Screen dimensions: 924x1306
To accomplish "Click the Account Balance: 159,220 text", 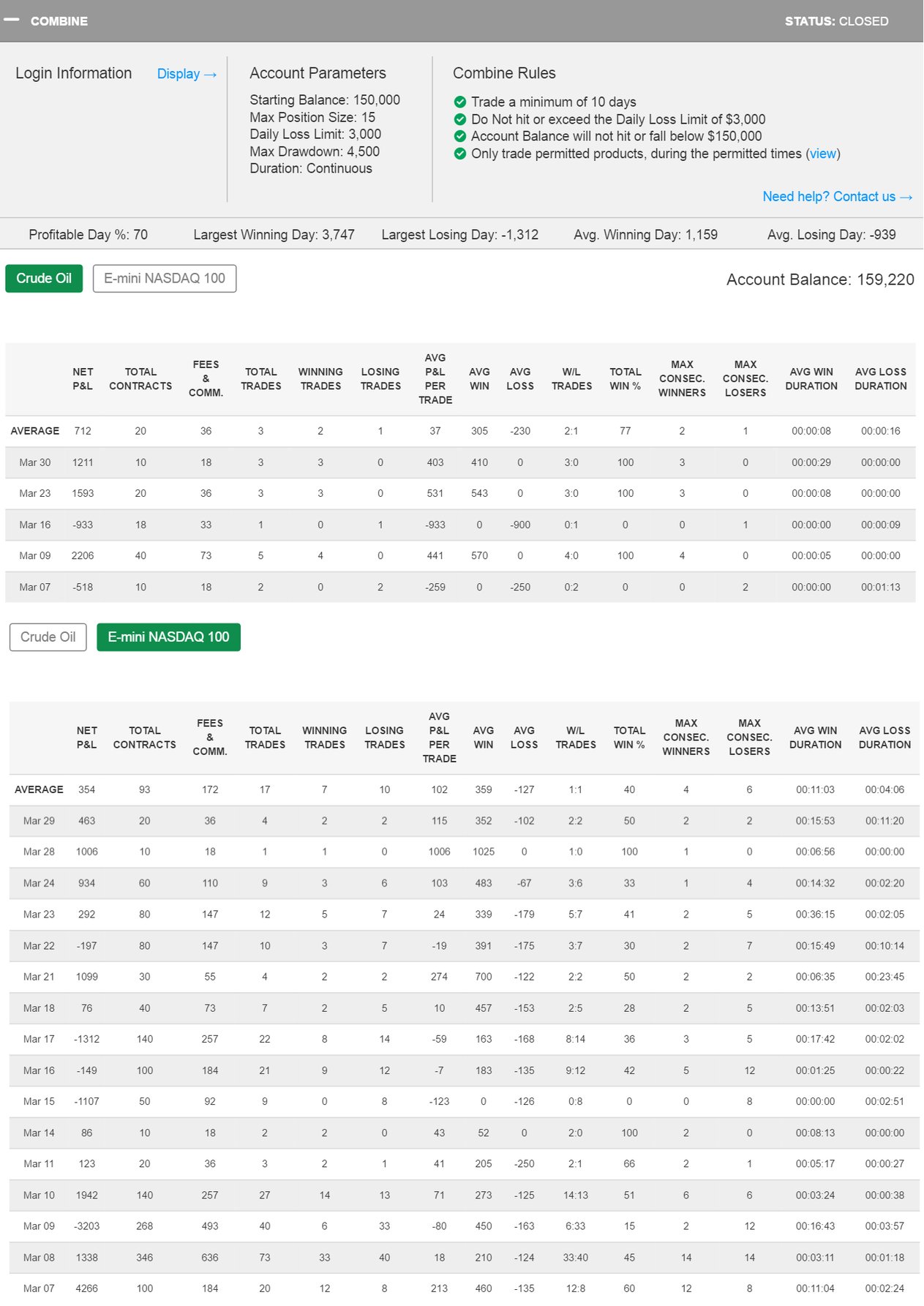I will pyautogui.click(x=819, y=279).
